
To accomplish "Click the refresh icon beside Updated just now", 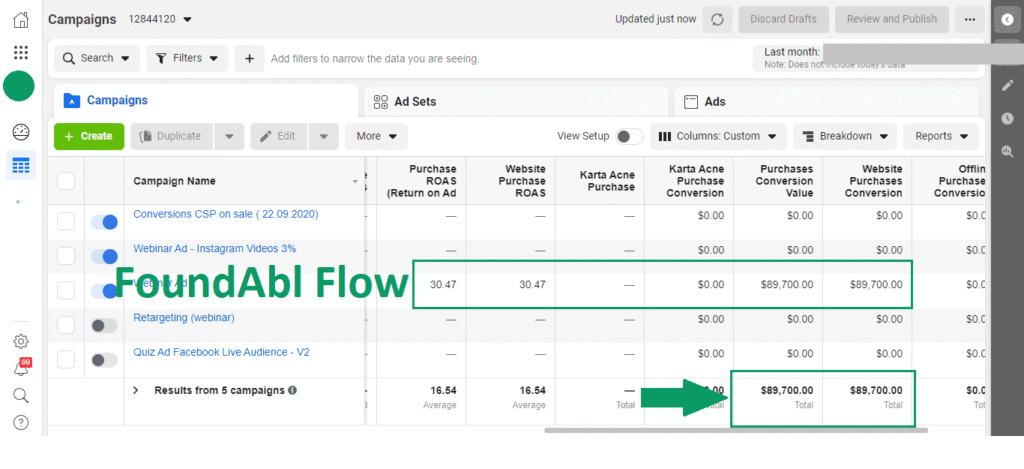I will point(717,19).
